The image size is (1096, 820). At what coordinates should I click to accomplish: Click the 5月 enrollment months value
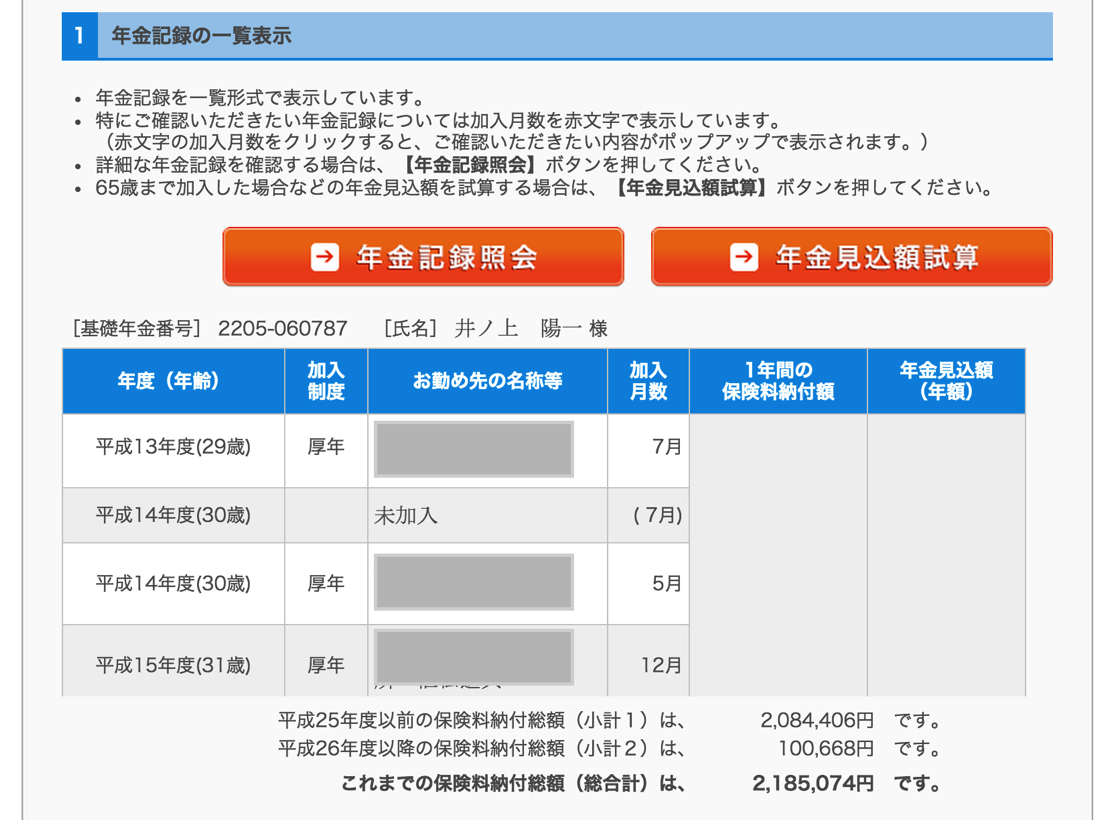click(666, 583)
